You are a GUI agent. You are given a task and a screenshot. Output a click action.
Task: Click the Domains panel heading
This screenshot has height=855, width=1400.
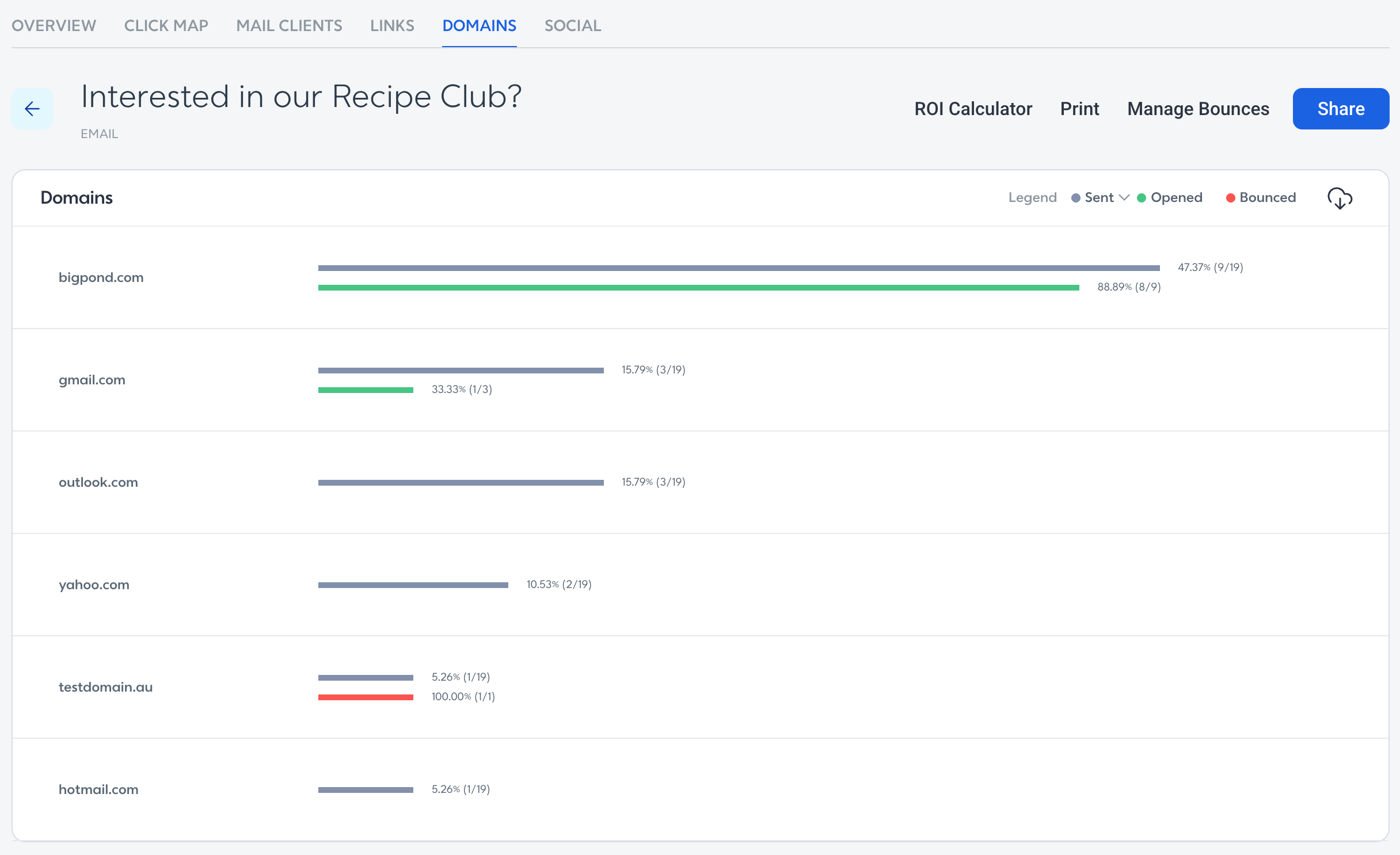tap(77, 197)
